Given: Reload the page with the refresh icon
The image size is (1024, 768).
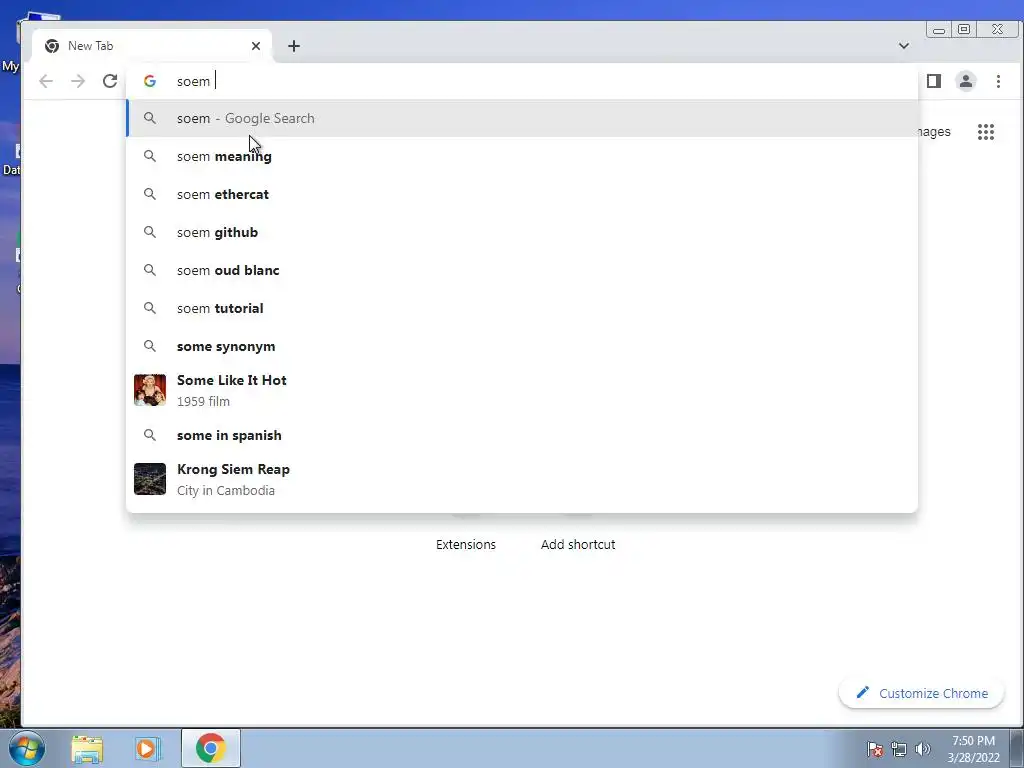Looking at the screenshot, I should point(110,81).
